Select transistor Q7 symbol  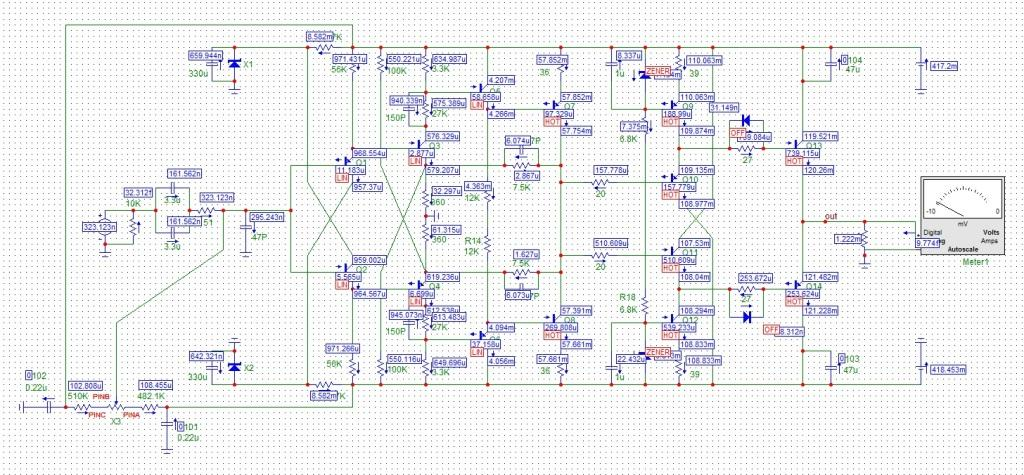click(555, 105)
